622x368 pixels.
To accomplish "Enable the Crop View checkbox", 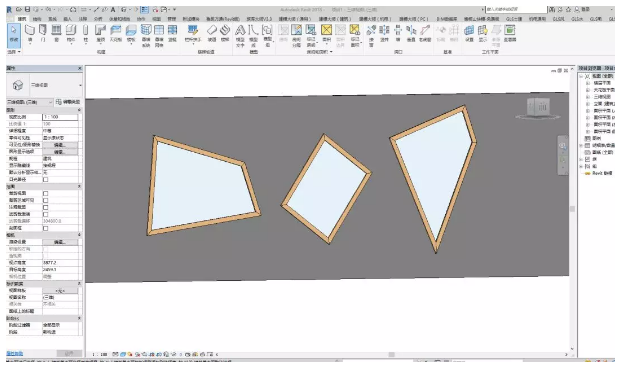I will [x=46, y=194].
